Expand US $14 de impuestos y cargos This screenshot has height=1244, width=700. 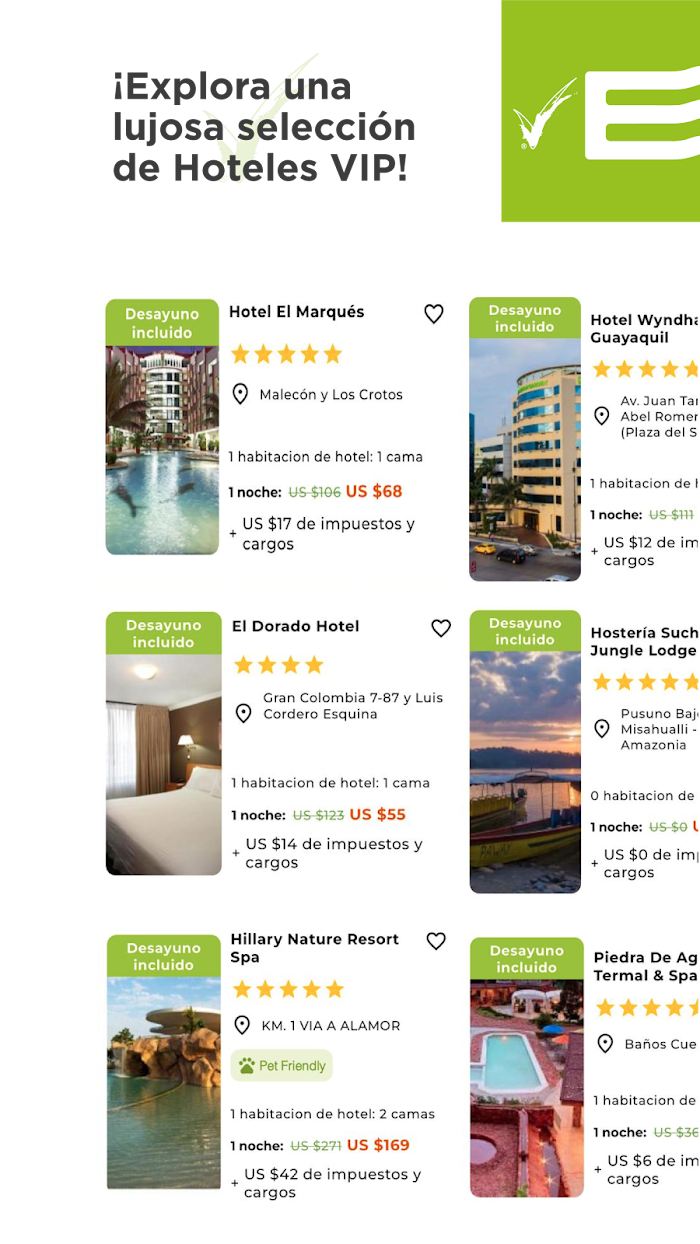[327, 853]
